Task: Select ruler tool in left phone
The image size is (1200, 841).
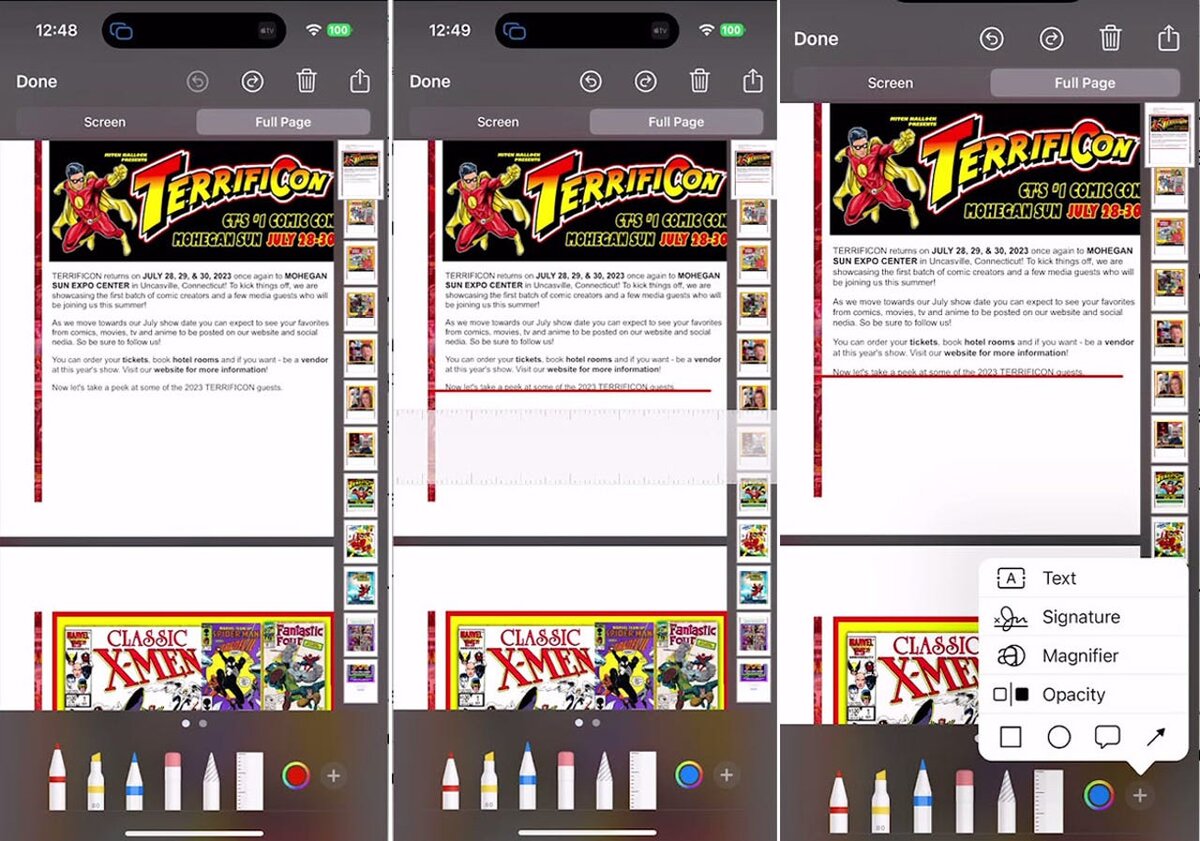Action: coord(249,780)
